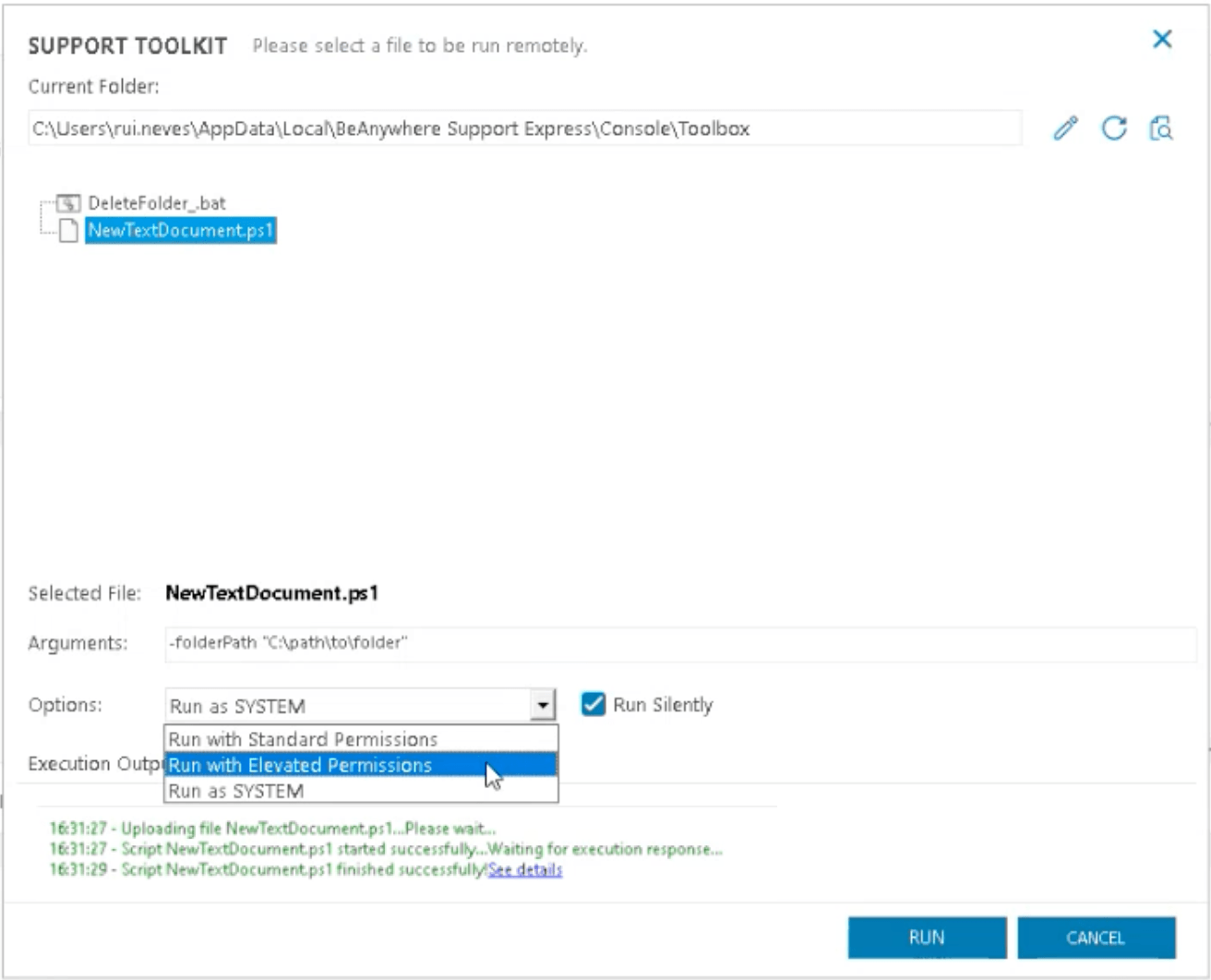Open the Options dropdown arrow
The image size is (1211, 980).
544,706
